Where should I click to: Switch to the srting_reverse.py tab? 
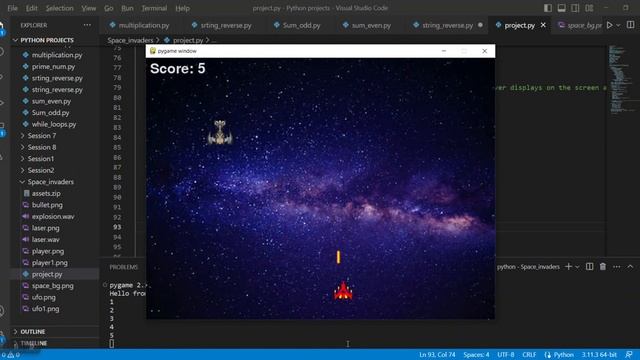(x=221, y=25)
